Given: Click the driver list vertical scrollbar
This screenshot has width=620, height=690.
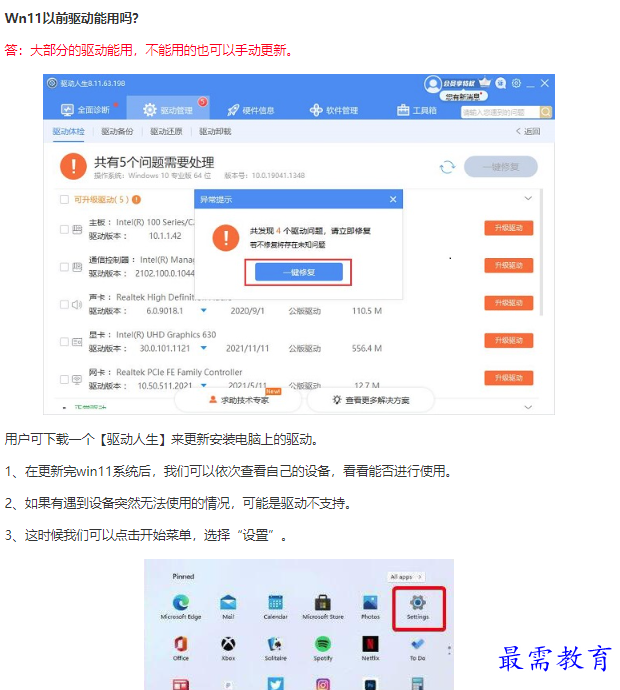Looking at the screenshot, I should pyautogui.click(x=541, y=253).
